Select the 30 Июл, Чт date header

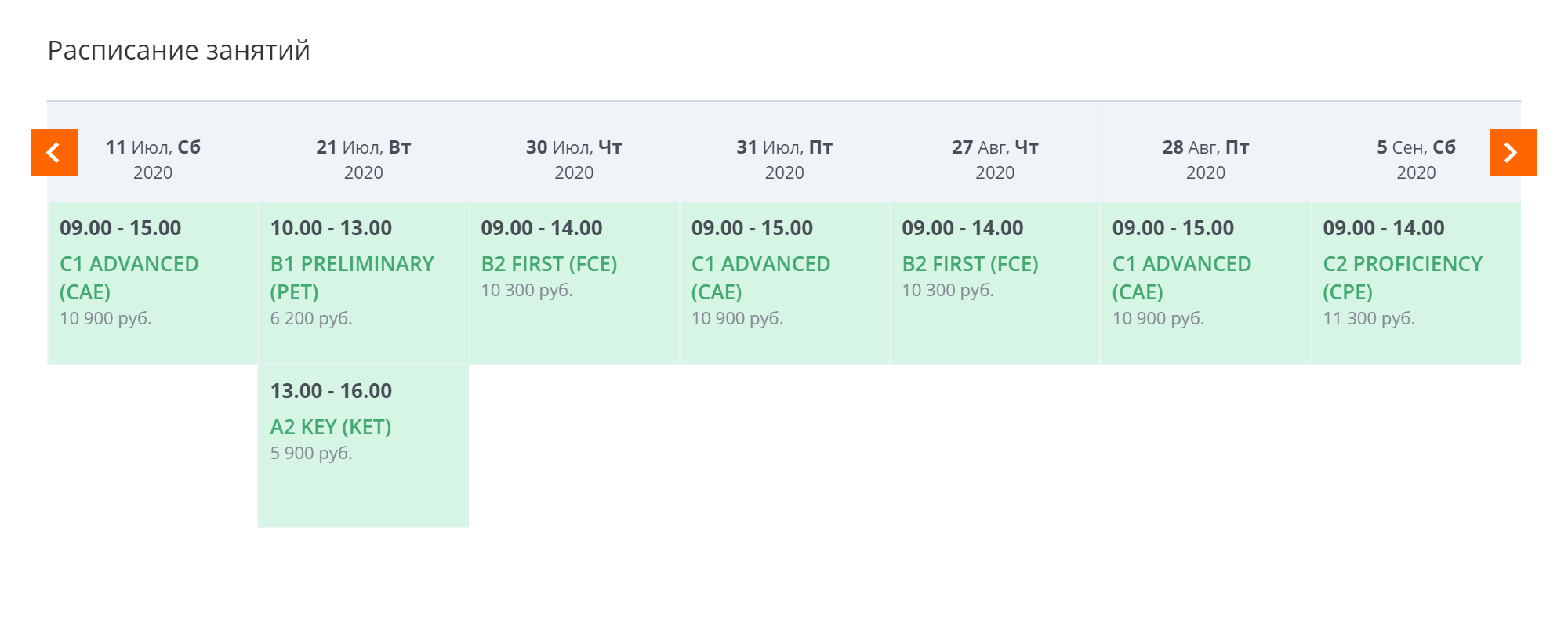click(574, 159)
